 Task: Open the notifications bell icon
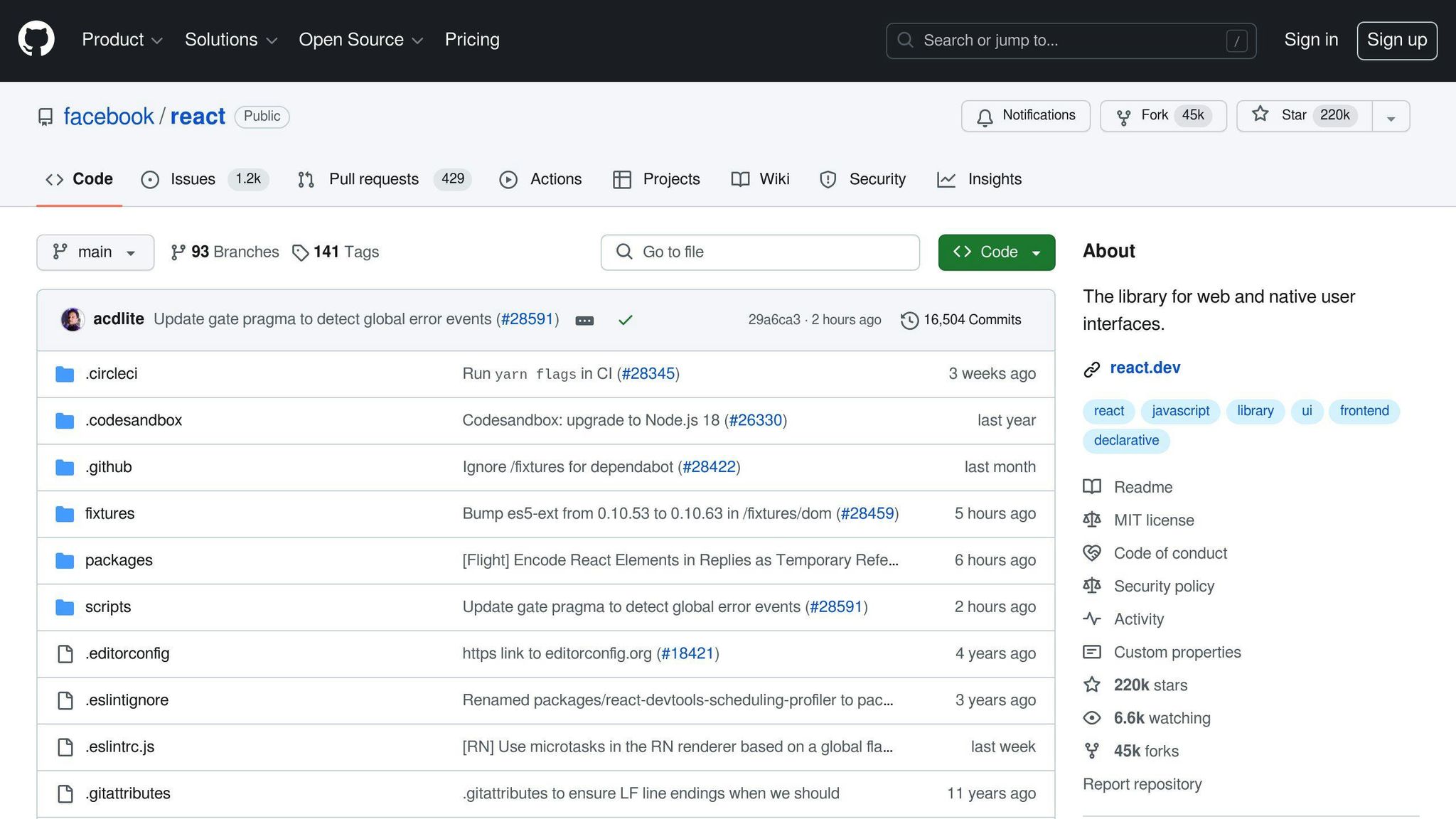click(985, 116)
